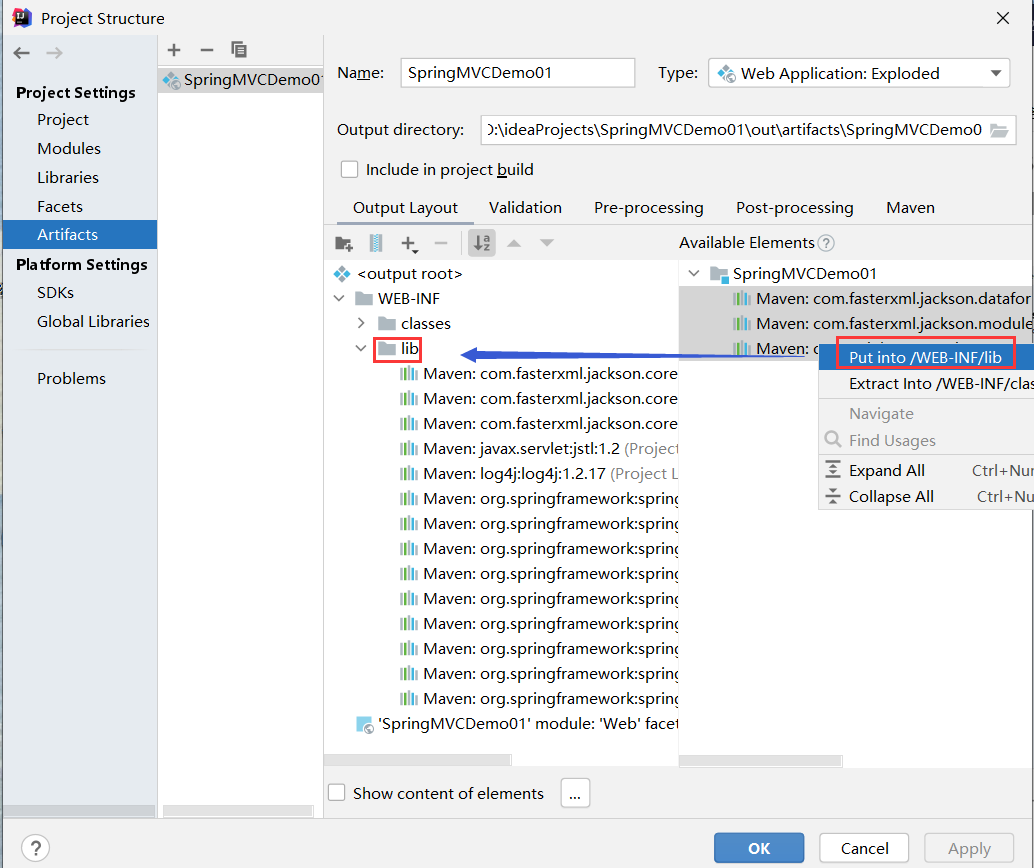Viewport: 1034px width, 868px height.
Task: Open SDKs under Platform Settings
Action: coord(55,292)
